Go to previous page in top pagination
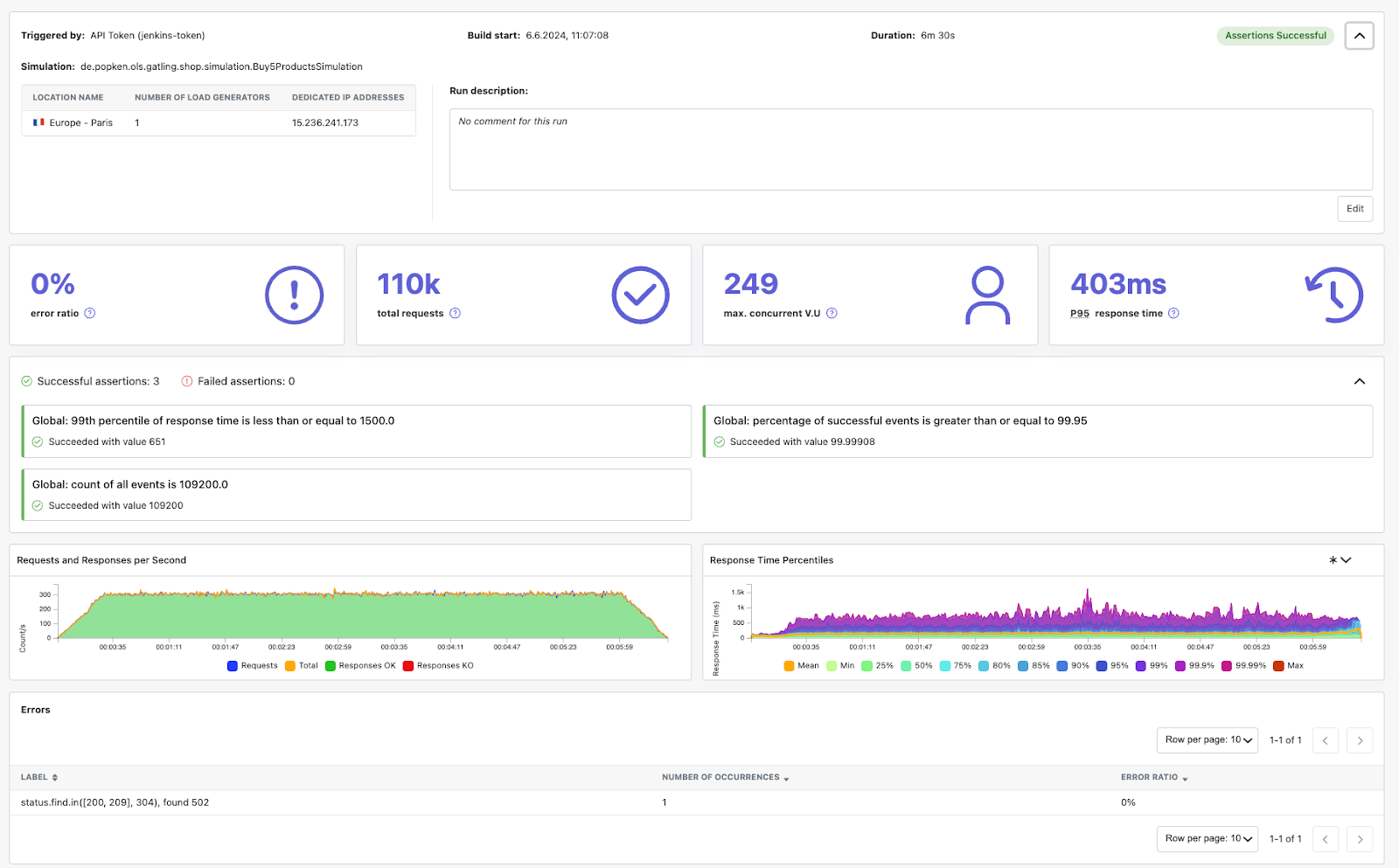Image resolution: width=1399 pixels, height=868 pixels. (x=1326, y=740)
